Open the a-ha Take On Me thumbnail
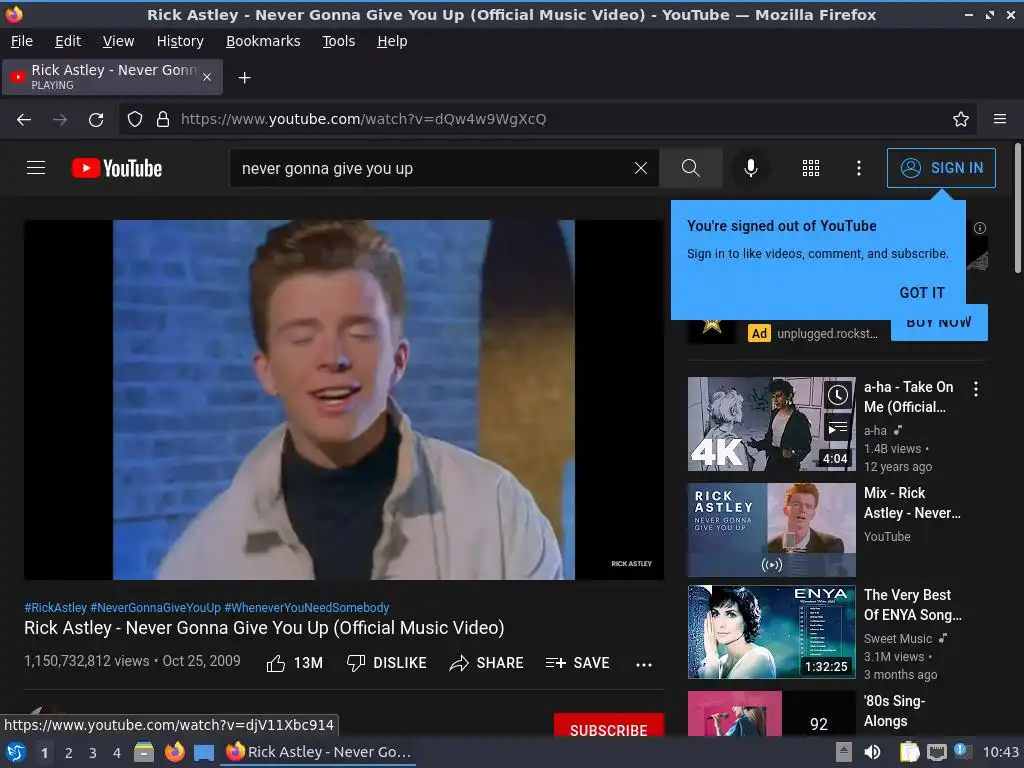Image resolution: width=1024 pixels, height=768 pixels. [x=771, y=424]
